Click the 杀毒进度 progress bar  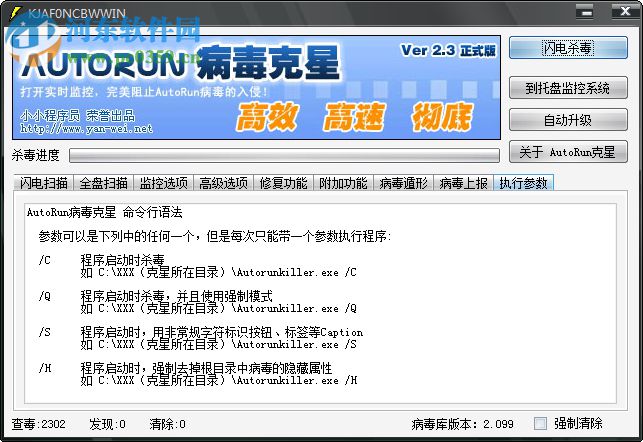(284, 156)
